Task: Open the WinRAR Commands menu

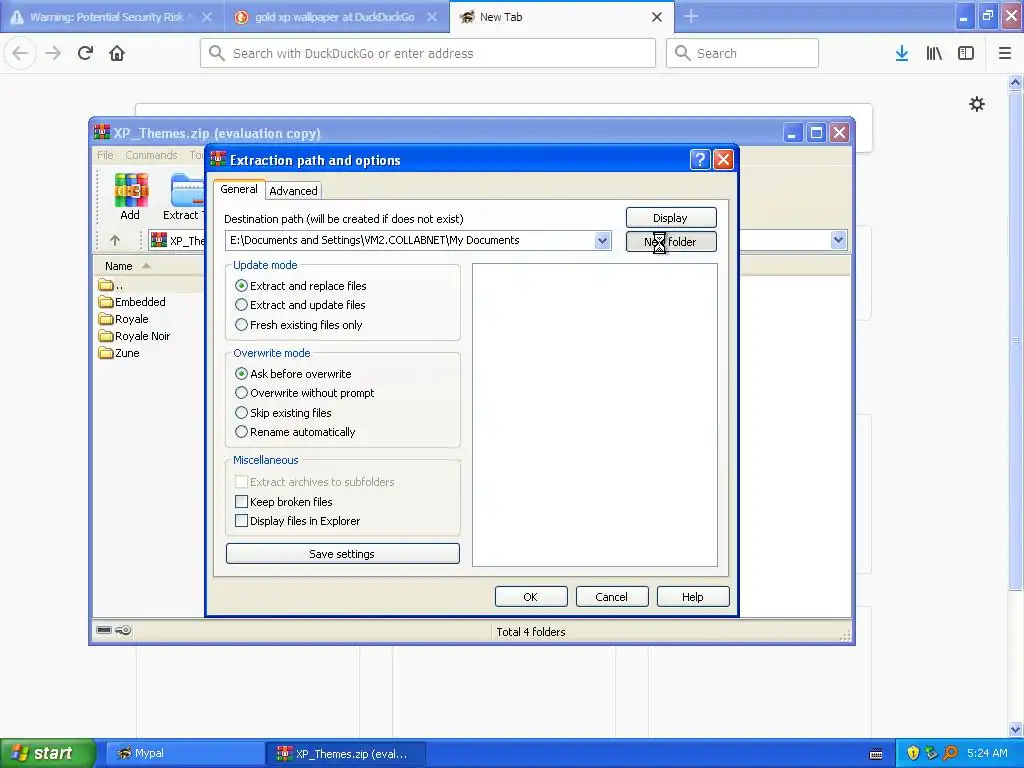Action: pyautogui.click(x=151, y=155)
